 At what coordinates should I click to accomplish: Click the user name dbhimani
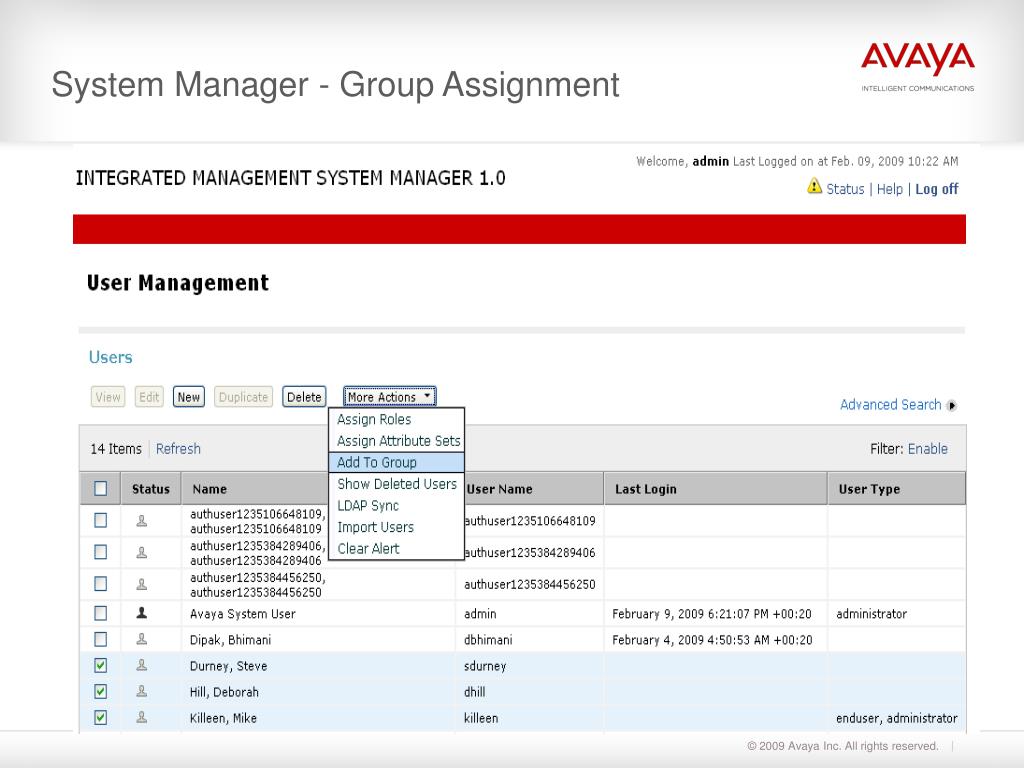pyautogui.click(x=488, y=640)
